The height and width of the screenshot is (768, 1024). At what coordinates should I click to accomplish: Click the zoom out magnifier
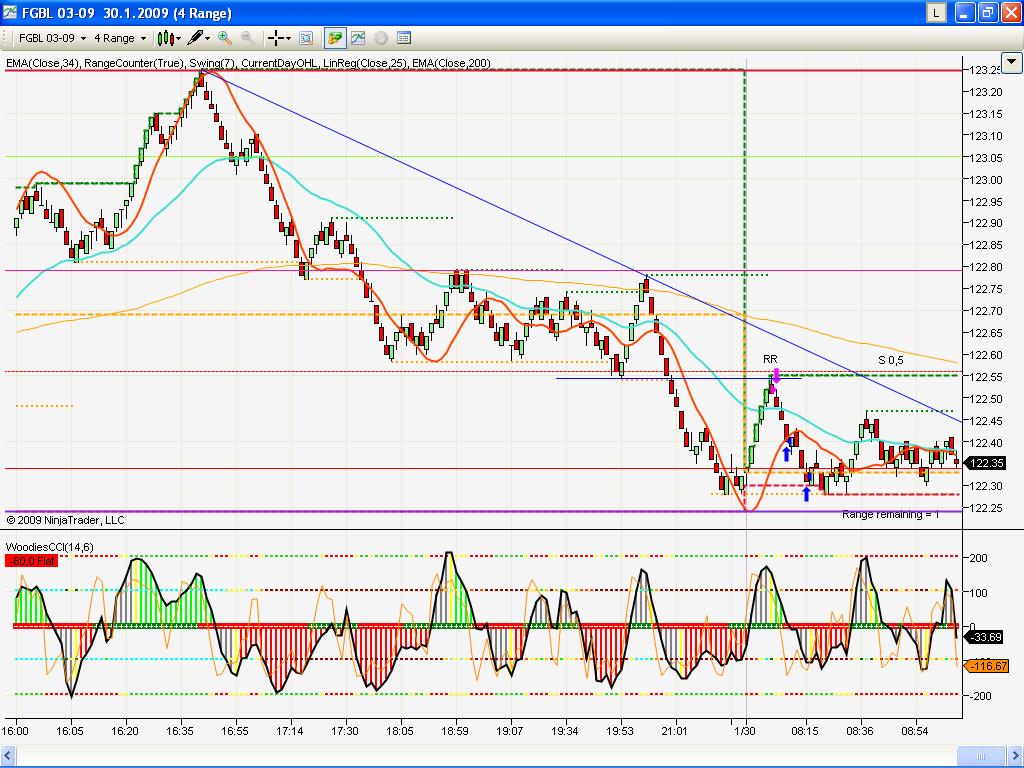tap(247, 38)
